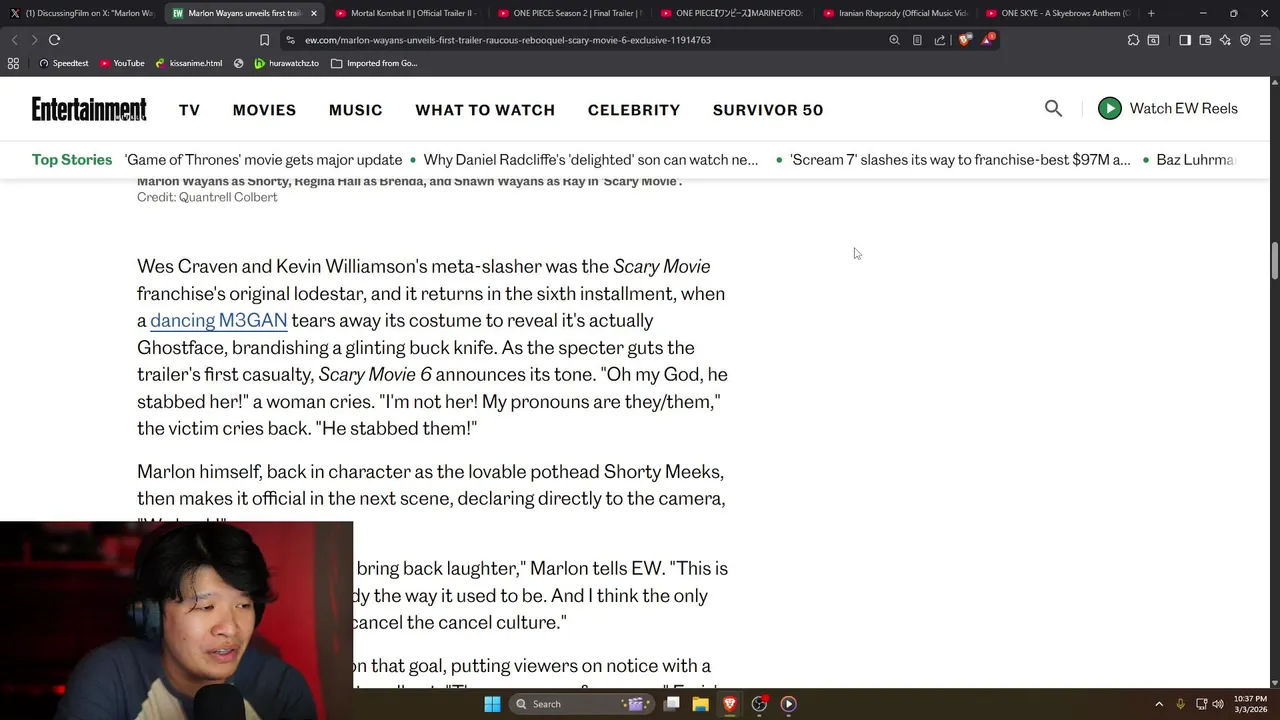Search the EW site with magnifier icon

point(1053,108)
